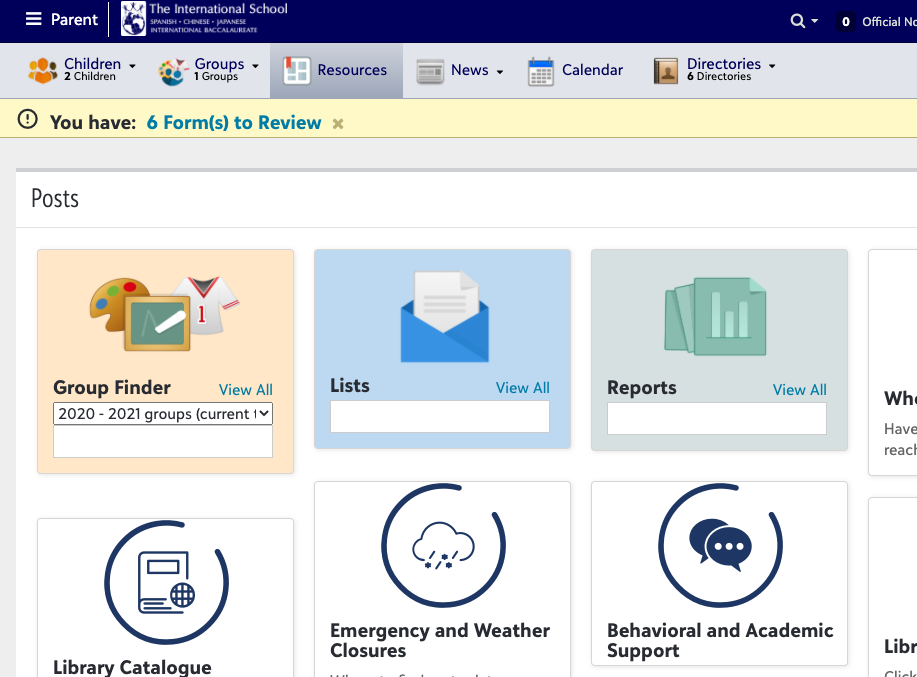
Task: Click the Lists envelope icon
Action: pos(443,317)
